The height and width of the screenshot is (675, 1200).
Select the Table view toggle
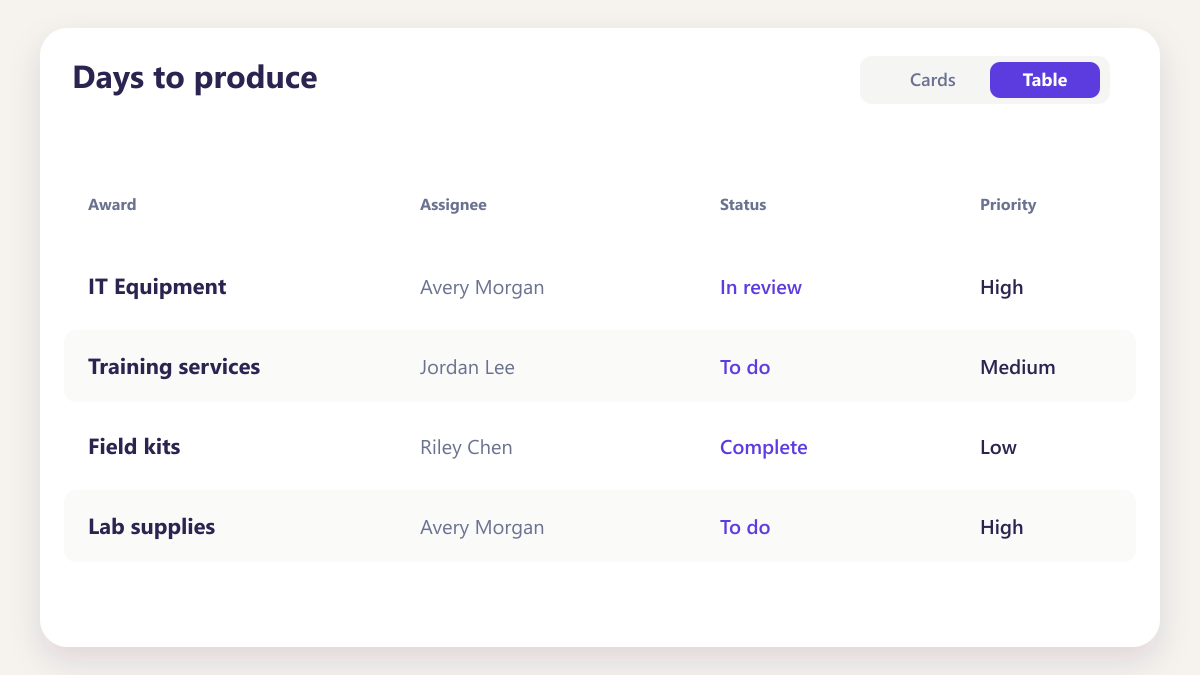tap(1045, 80)
